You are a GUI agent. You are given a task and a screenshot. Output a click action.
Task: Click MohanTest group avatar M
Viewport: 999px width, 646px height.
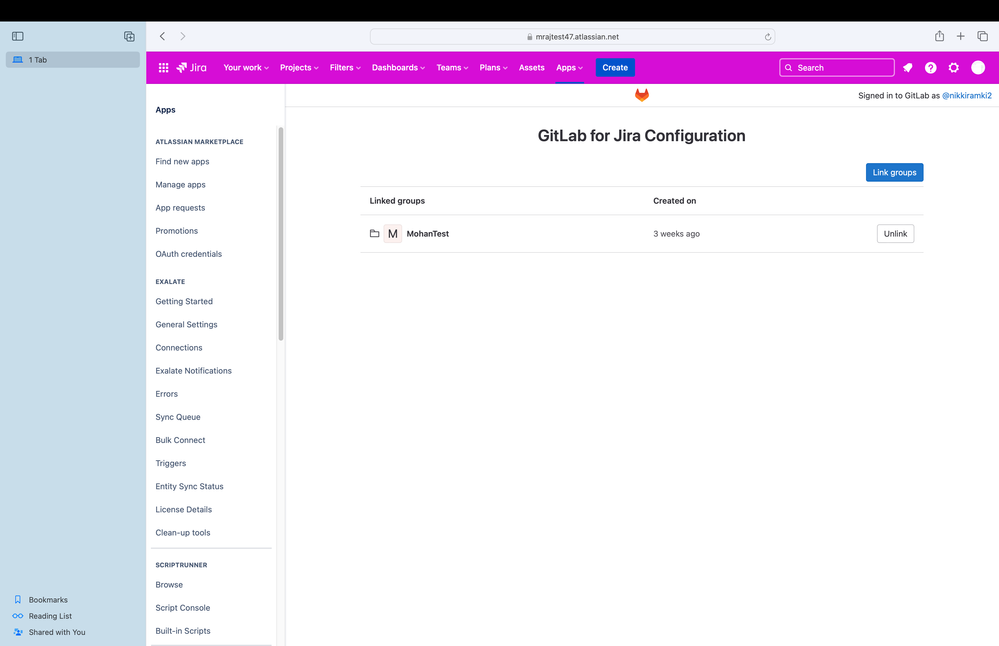coord(392,234)
